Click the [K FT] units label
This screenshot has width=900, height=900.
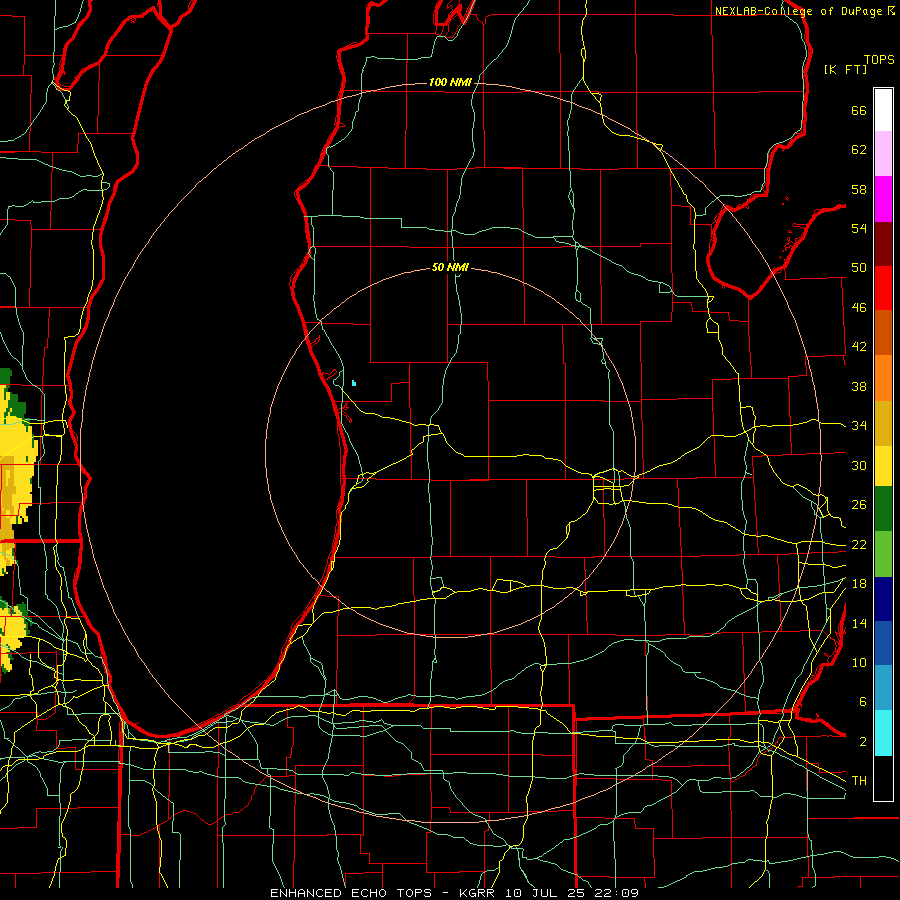point(845,69)
